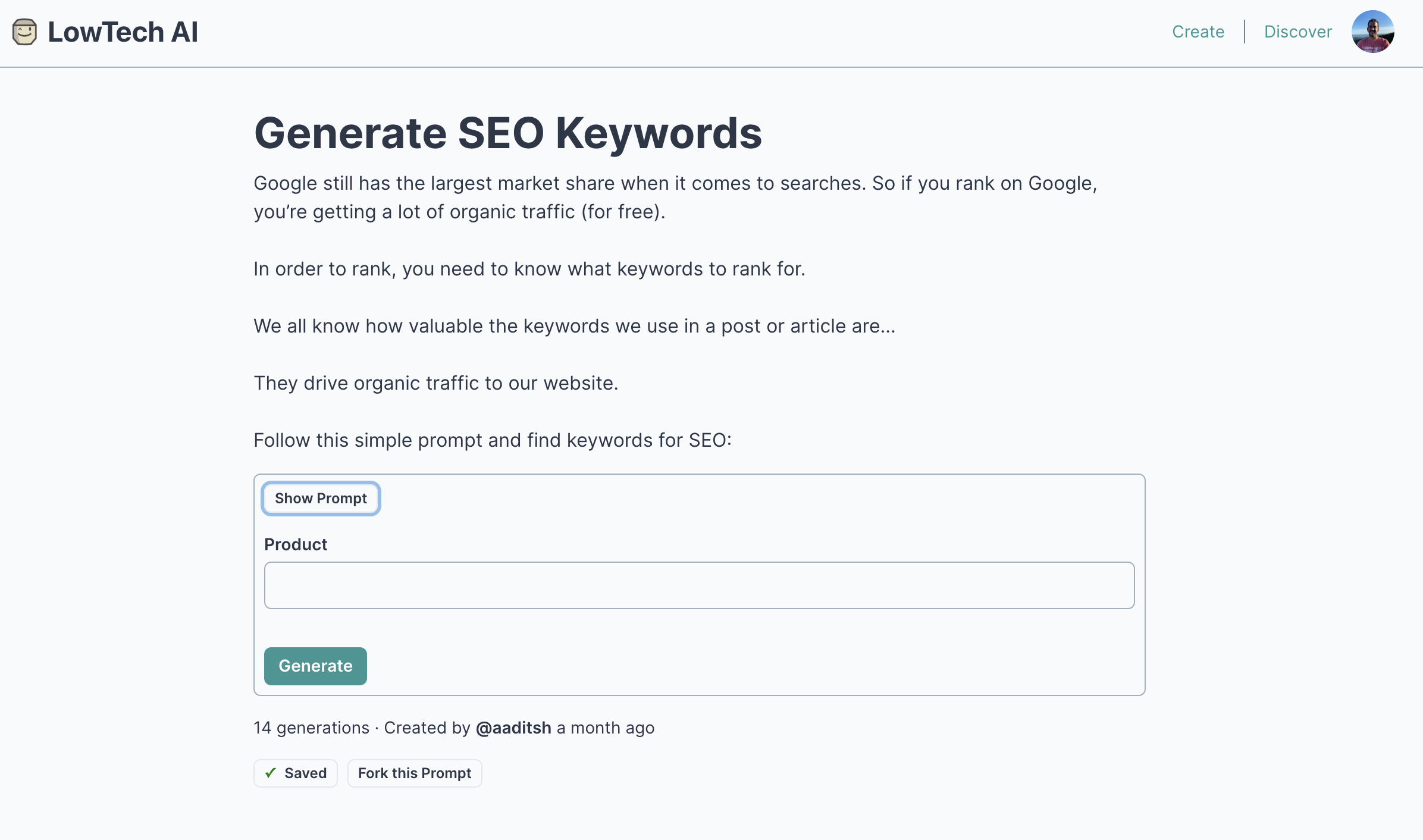The height and width of the screenshot is (840, 1423).
Task: Click Fork this Prompt
Action: [414, 773]
